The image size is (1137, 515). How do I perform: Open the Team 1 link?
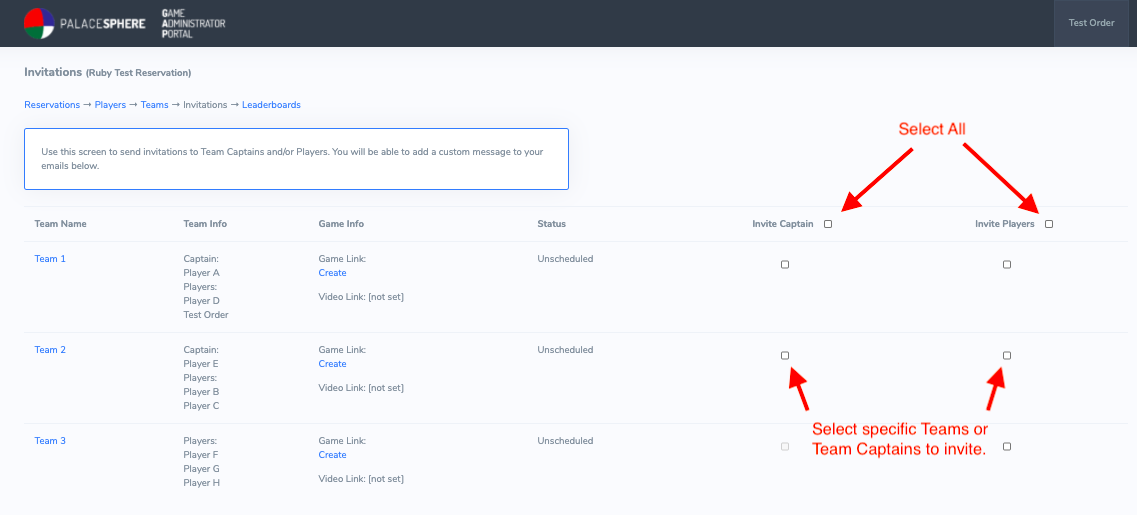coord(50,259)
